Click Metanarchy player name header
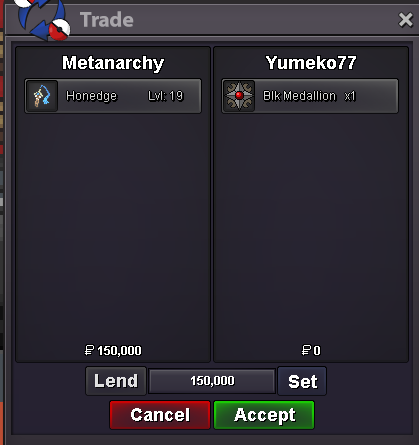The height and width of the screenshot is (445, 419). click(113, 63)
